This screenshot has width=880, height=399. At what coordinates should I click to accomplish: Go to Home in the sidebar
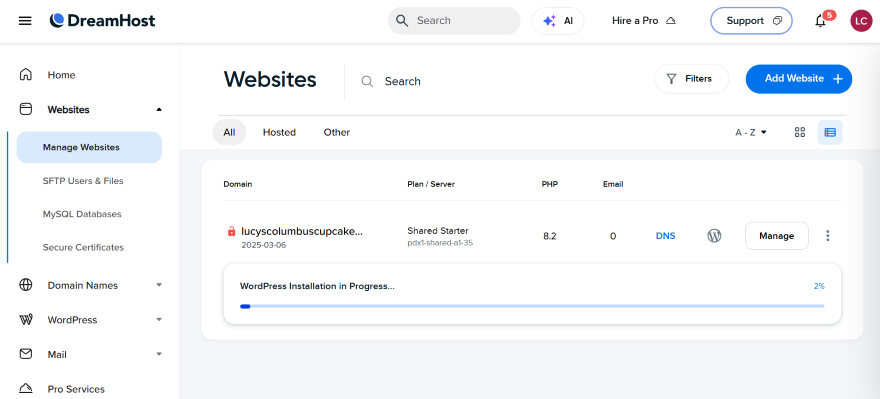coord(61,75)
